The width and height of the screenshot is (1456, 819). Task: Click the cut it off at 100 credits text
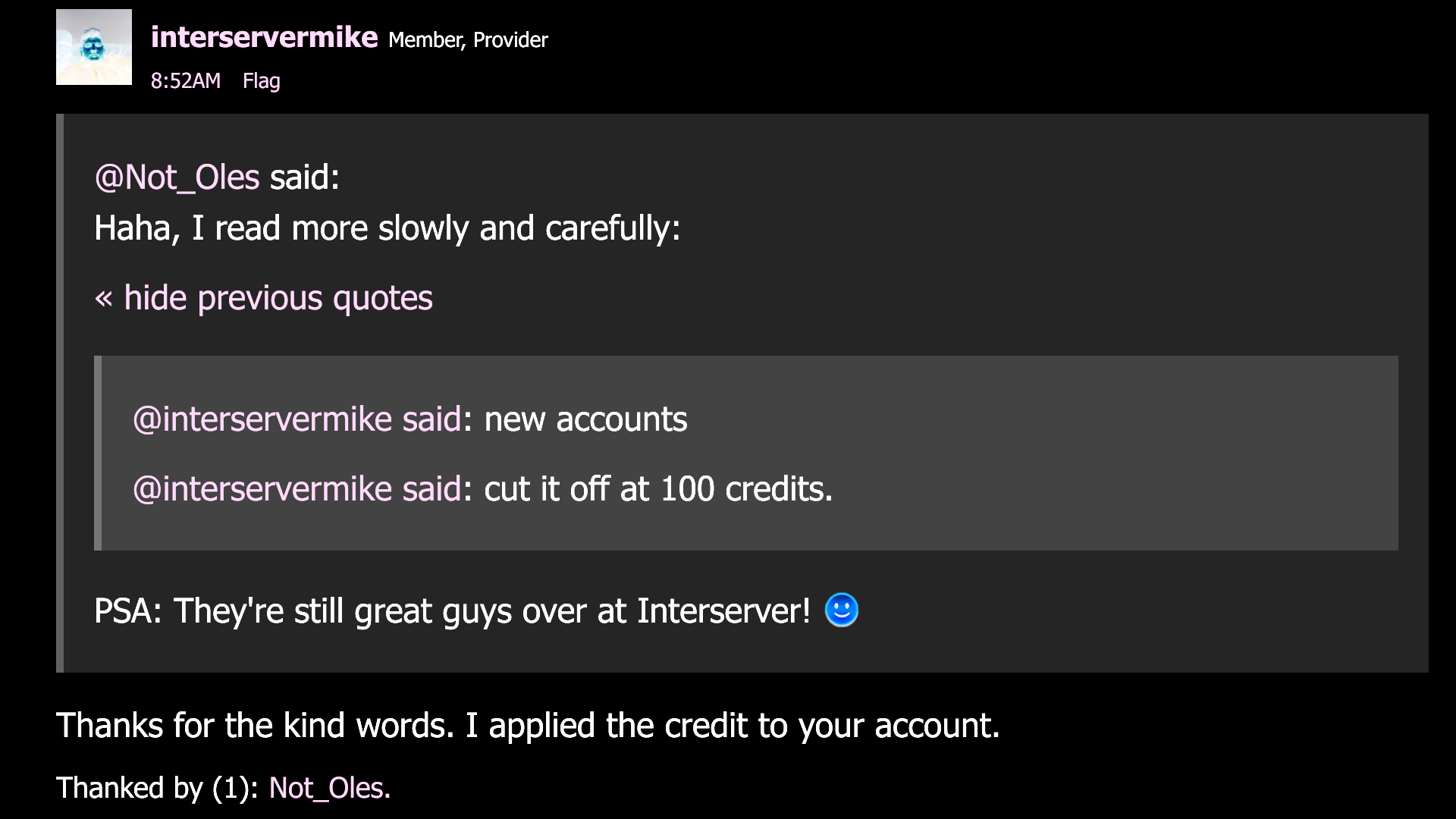[x=658, y=488]
